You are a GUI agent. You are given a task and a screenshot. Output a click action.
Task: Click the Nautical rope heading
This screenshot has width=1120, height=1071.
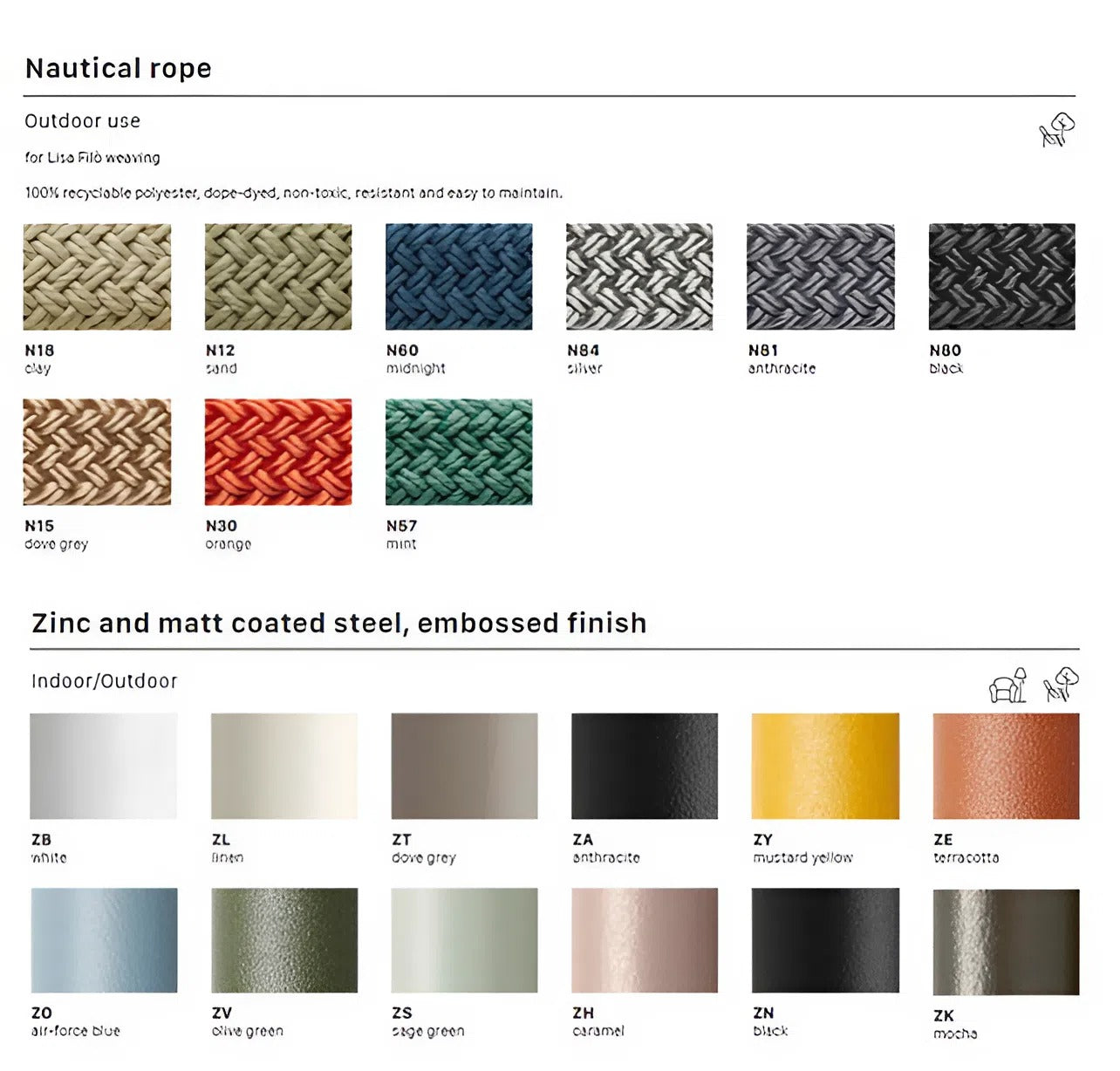[x=119, y=68]
